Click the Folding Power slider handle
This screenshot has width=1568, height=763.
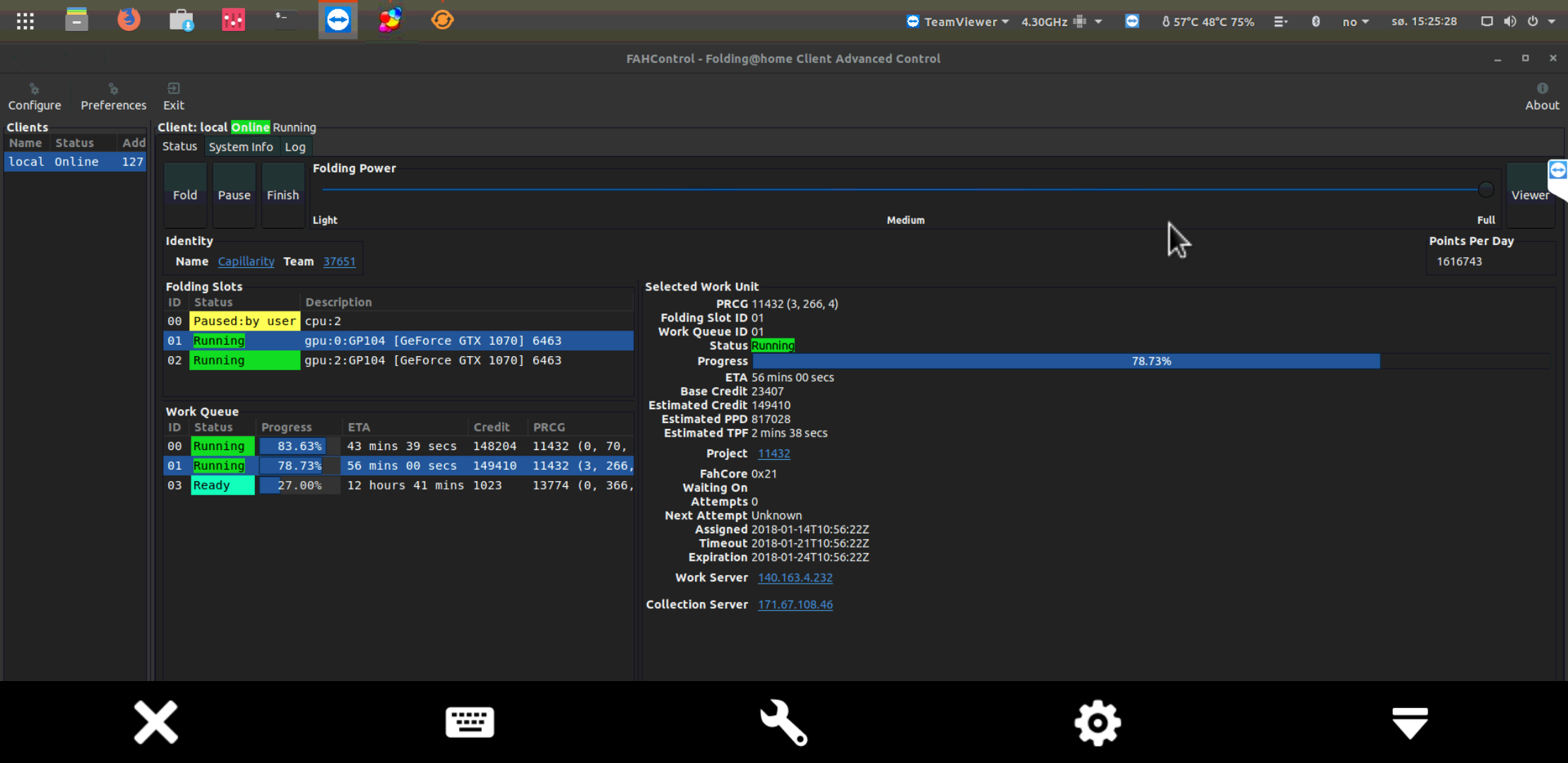(1485, 189)
